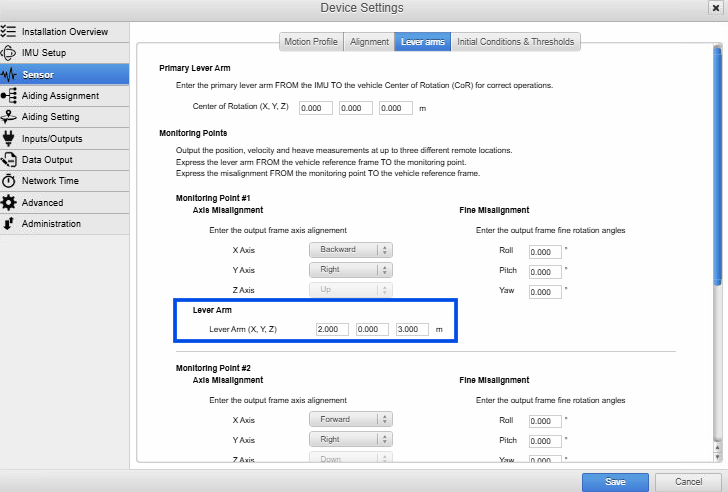The height and width of the screenshot is (492, 728).
Task: Open Monitoring Point #1 X Axis dropdown
Action: pyautogui.click(x=350, y=250)
